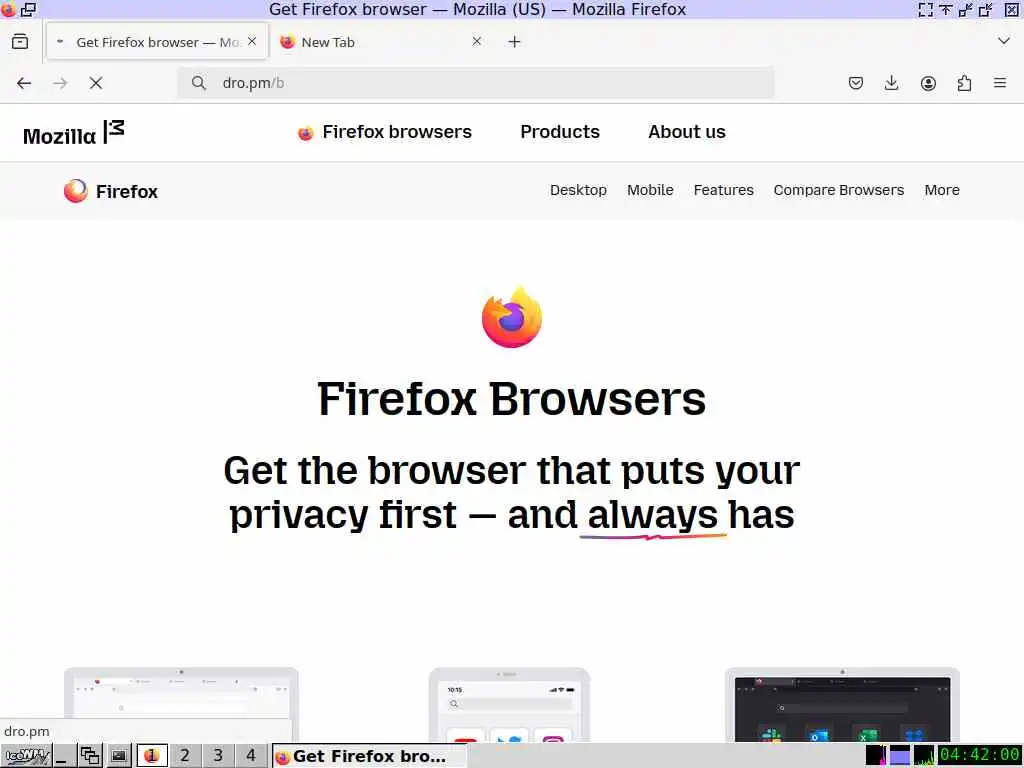Screen dimensions: 1024x768
Task: Switch to workspace 3
Action: coord(217,756)
